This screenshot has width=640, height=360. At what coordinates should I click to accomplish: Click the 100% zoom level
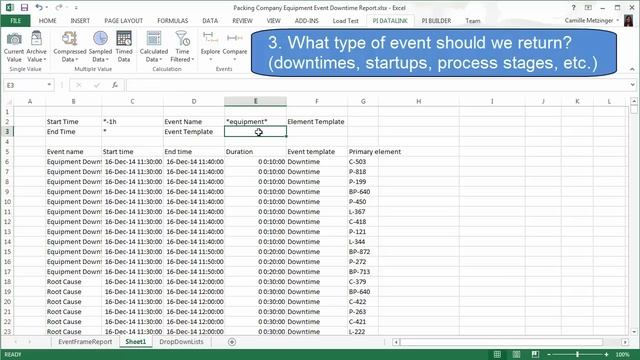coord(622,354)
